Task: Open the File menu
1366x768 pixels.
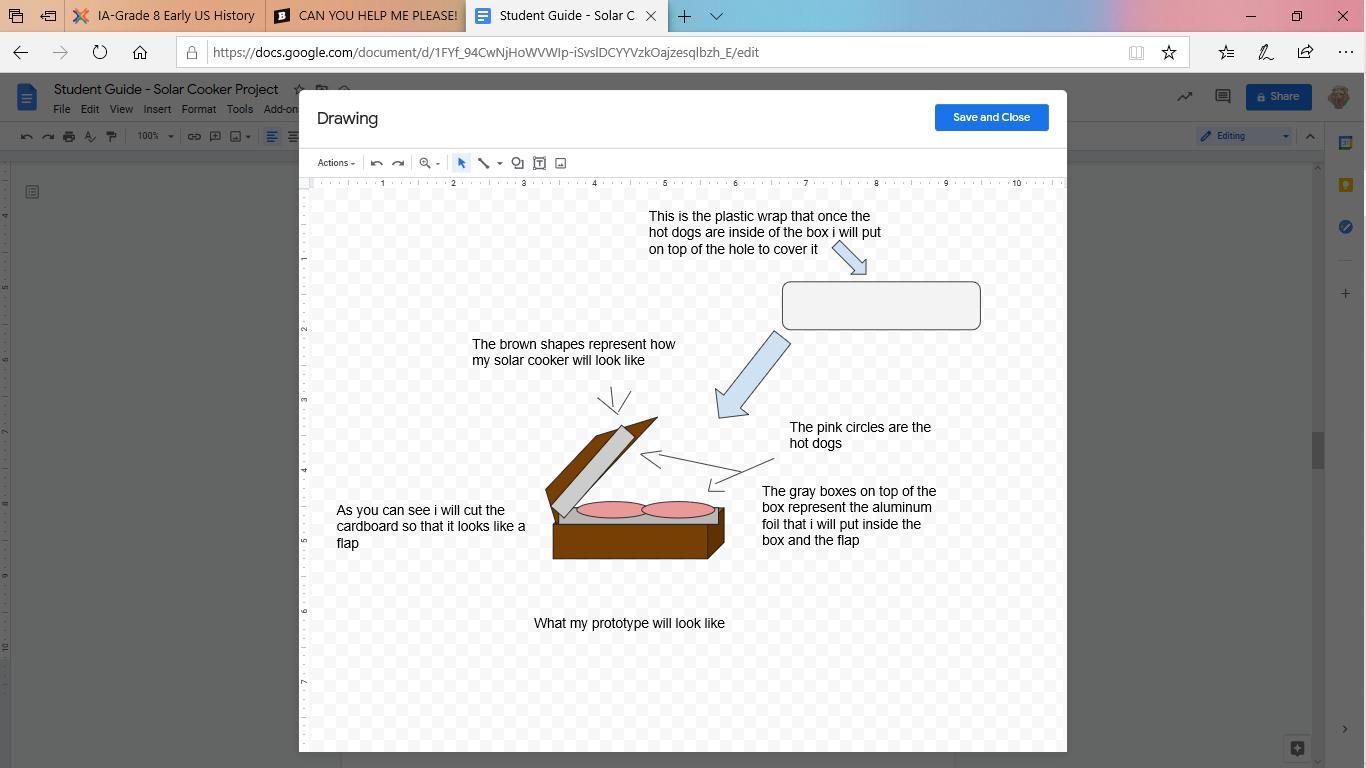Action: (61, 109)
